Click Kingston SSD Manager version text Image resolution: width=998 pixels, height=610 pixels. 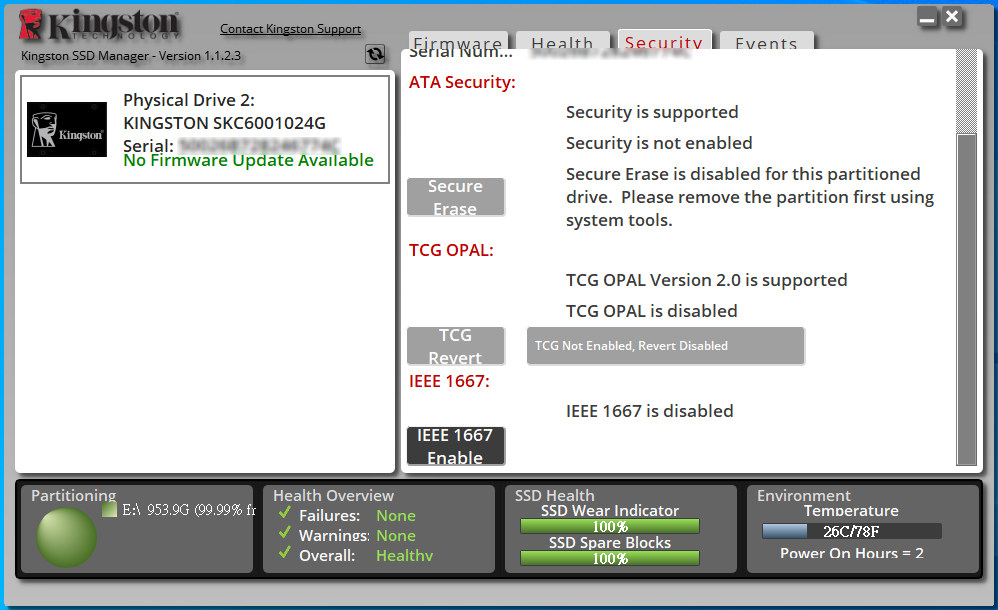pos(130,55)
